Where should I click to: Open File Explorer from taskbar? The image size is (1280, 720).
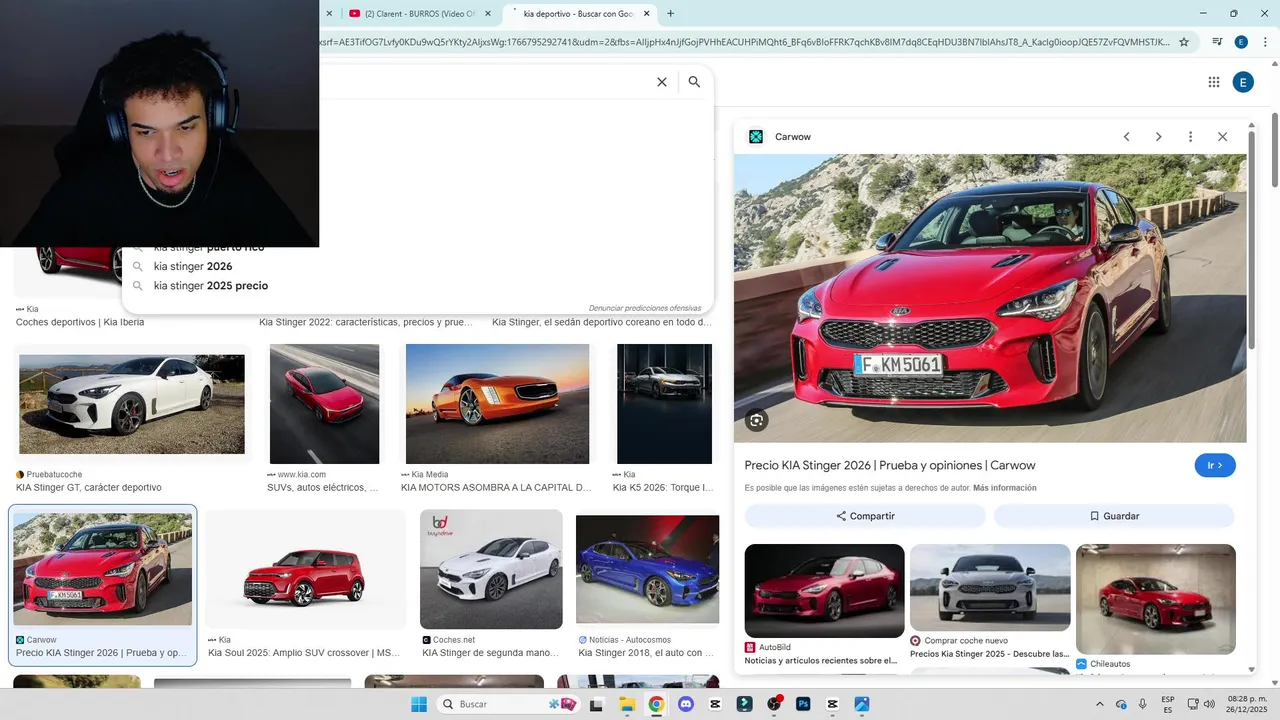click(627, 704)
